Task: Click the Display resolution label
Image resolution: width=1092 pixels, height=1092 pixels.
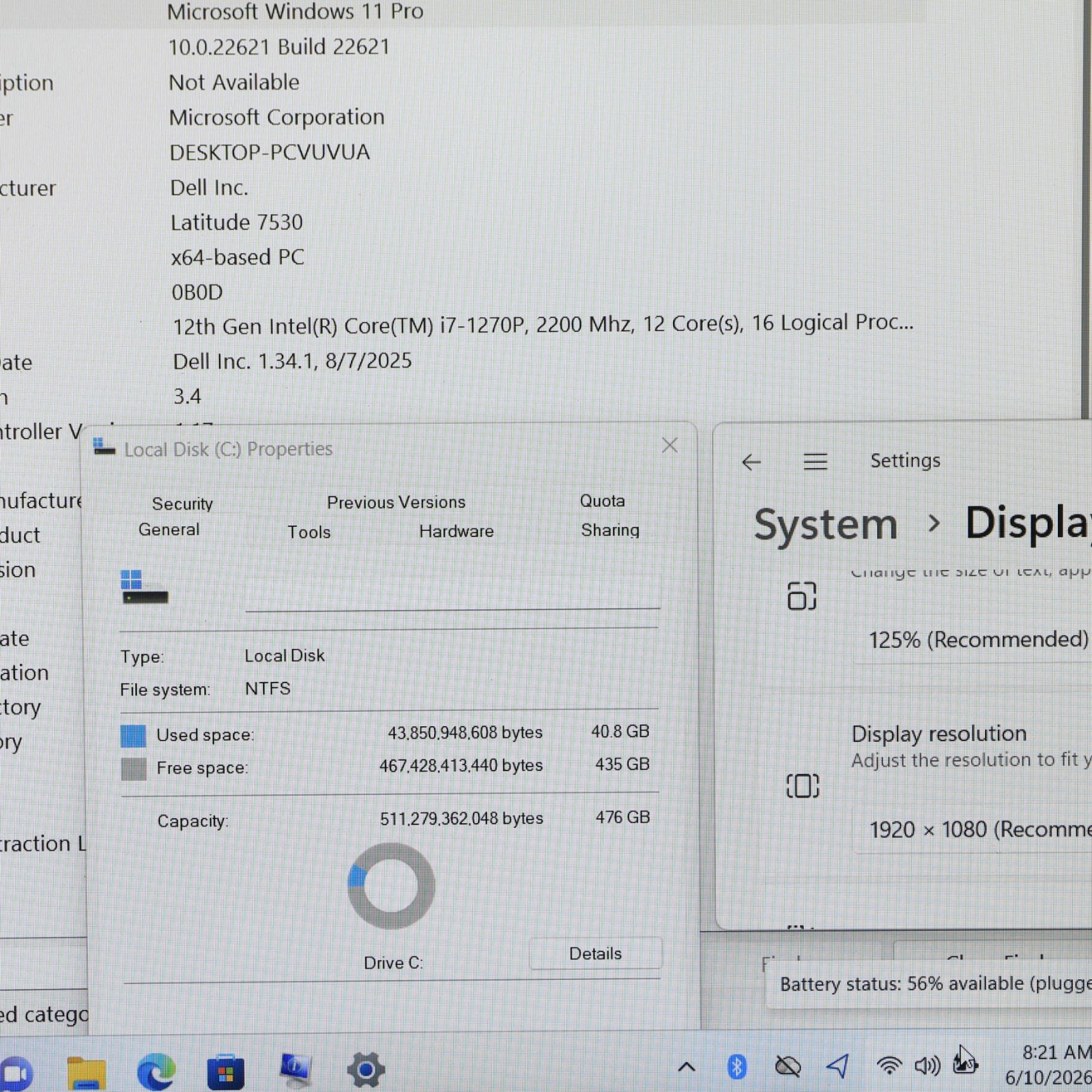Action: pos(938,734)
